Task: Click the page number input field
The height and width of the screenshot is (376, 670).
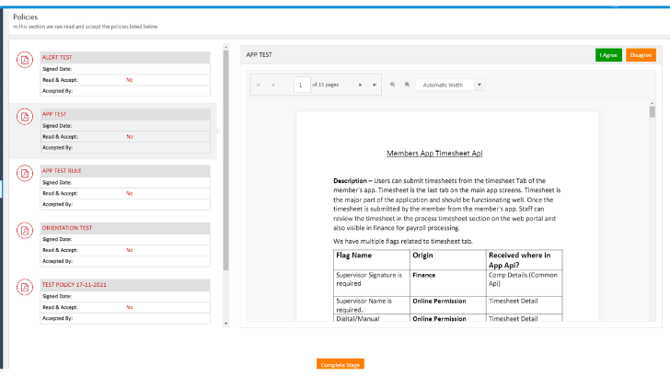Action: [x=302, y=85]
